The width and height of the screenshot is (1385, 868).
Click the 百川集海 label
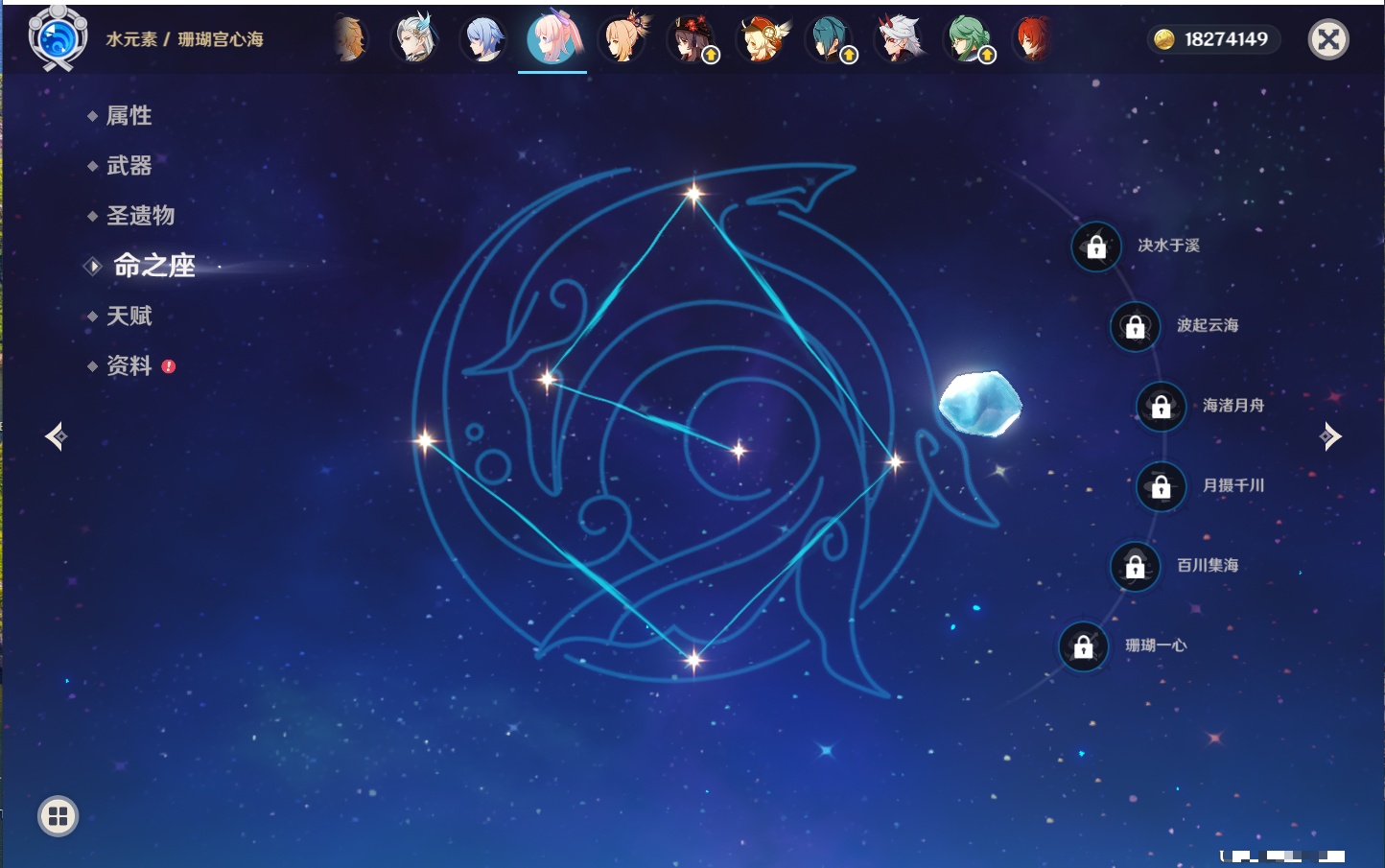tap(1208, 565)
